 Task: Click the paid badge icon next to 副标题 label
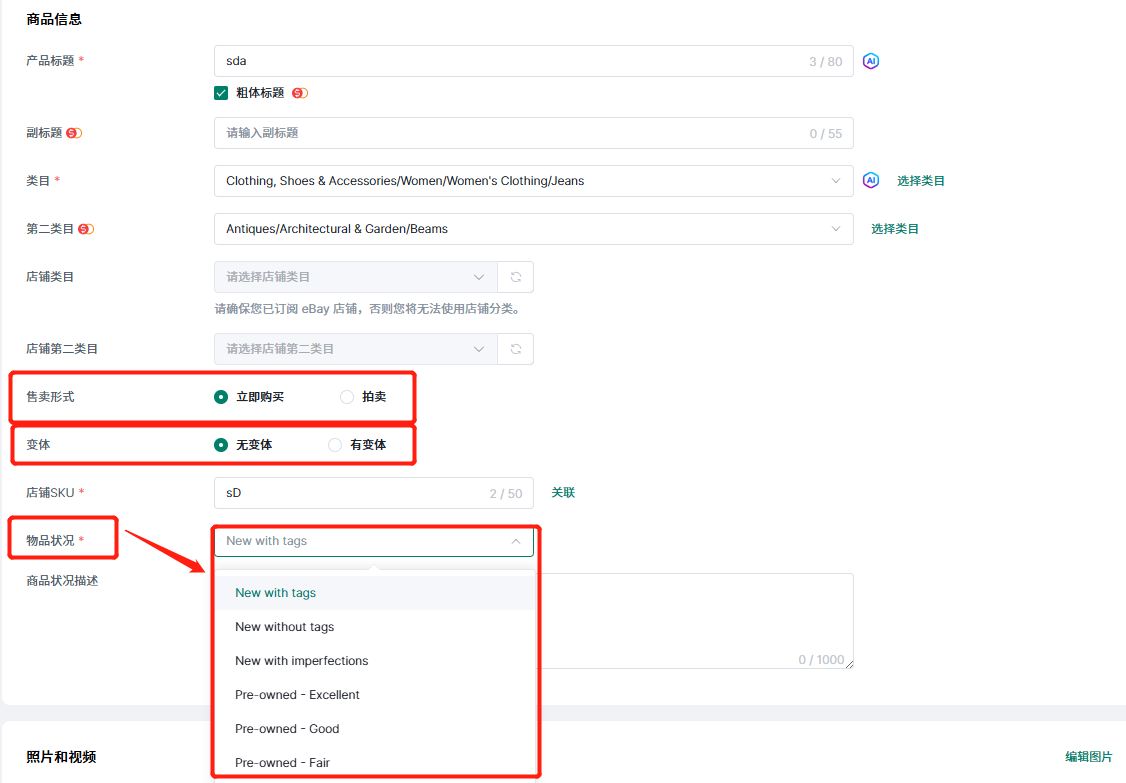[74, 133]
